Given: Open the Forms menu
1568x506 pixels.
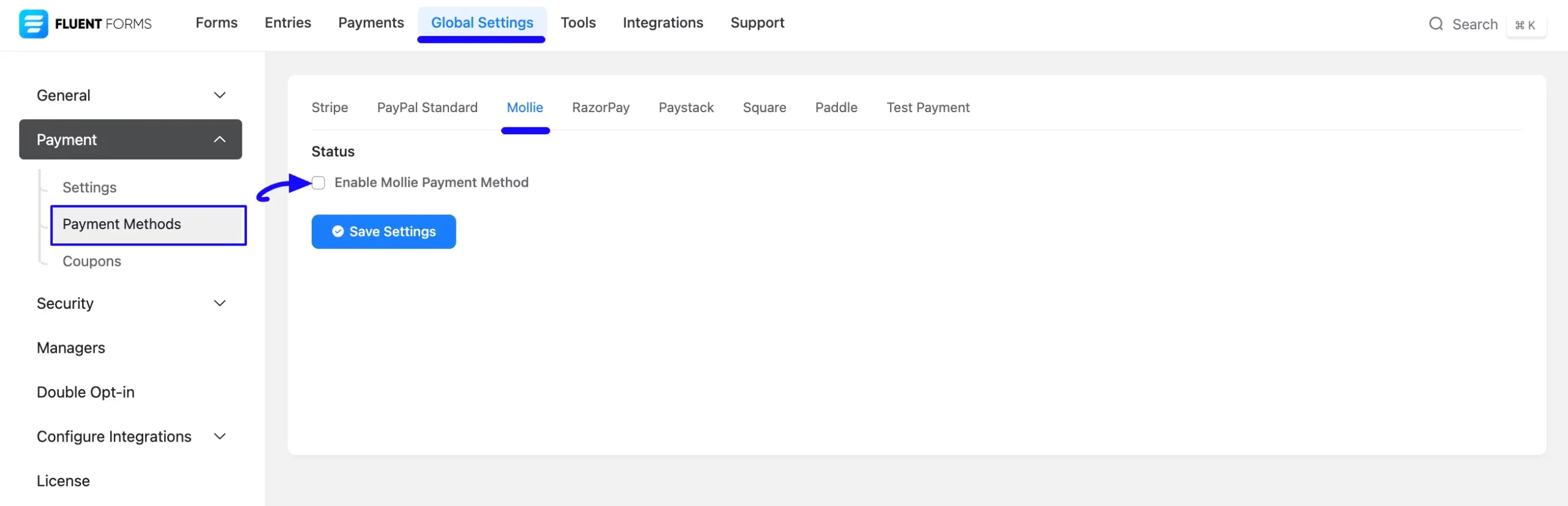Looking at the screenshot, I should click(216, 23).
